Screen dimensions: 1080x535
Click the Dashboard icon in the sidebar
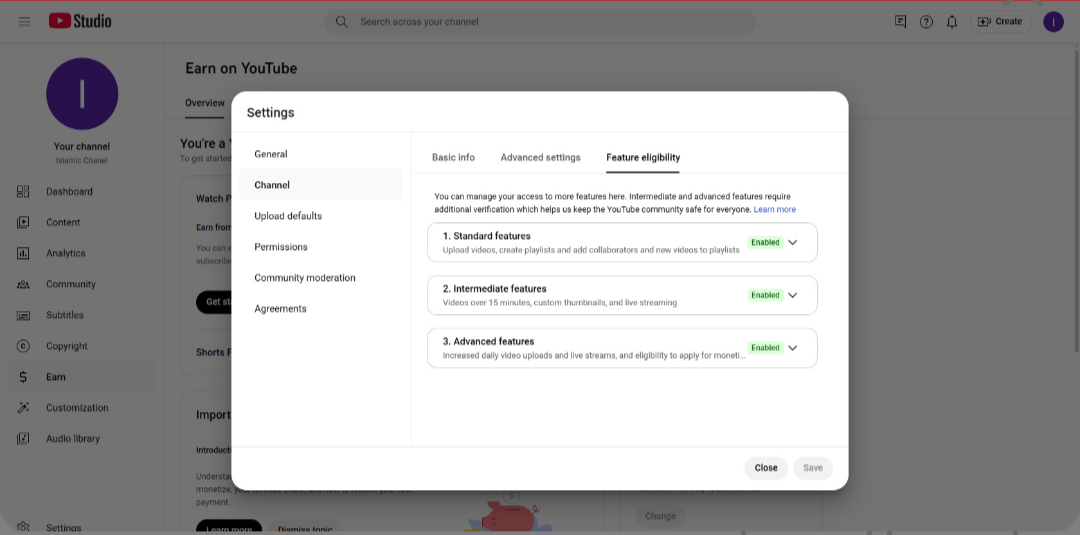point(23,191)
